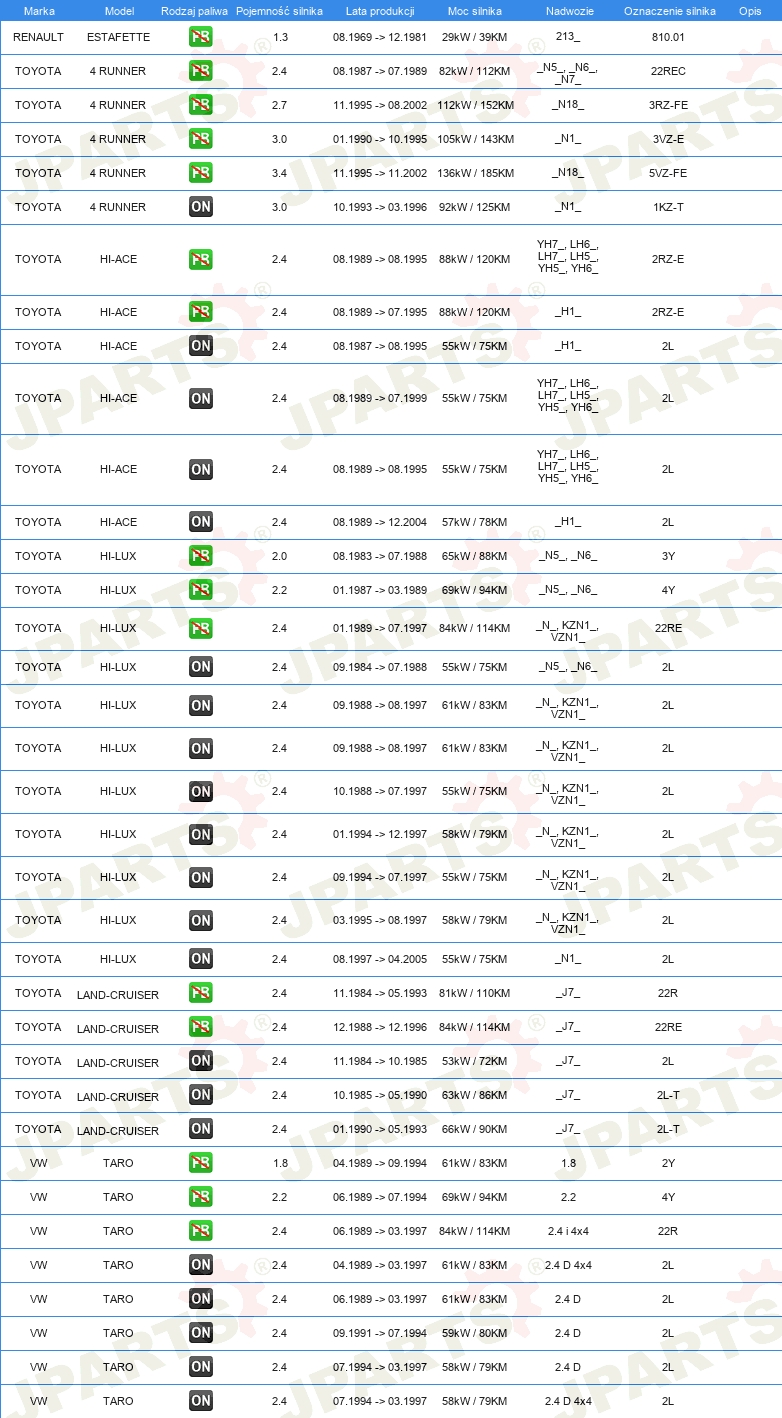Click petrol icon in 4 Runner 5VZ-FE row

pyautogui.click(x=201, y=173)
